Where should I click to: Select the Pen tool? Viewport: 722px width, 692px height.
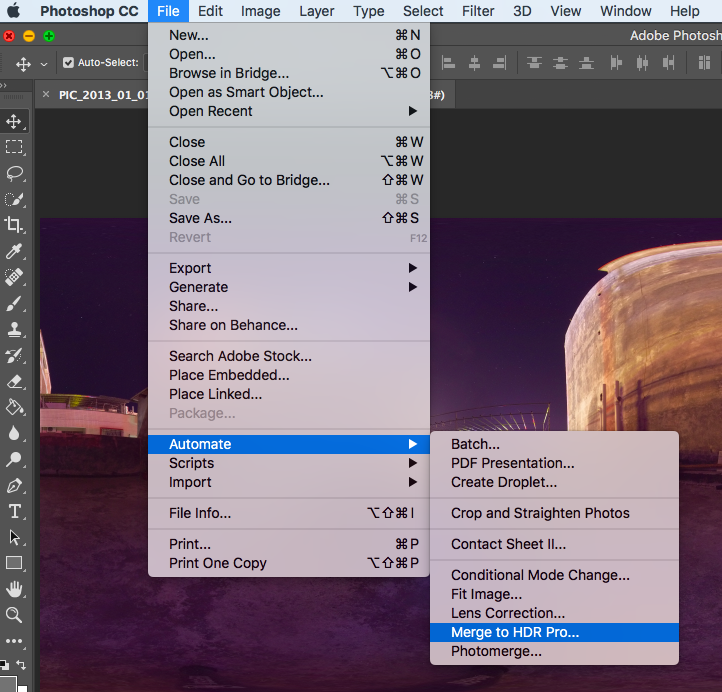coord(14,486)
